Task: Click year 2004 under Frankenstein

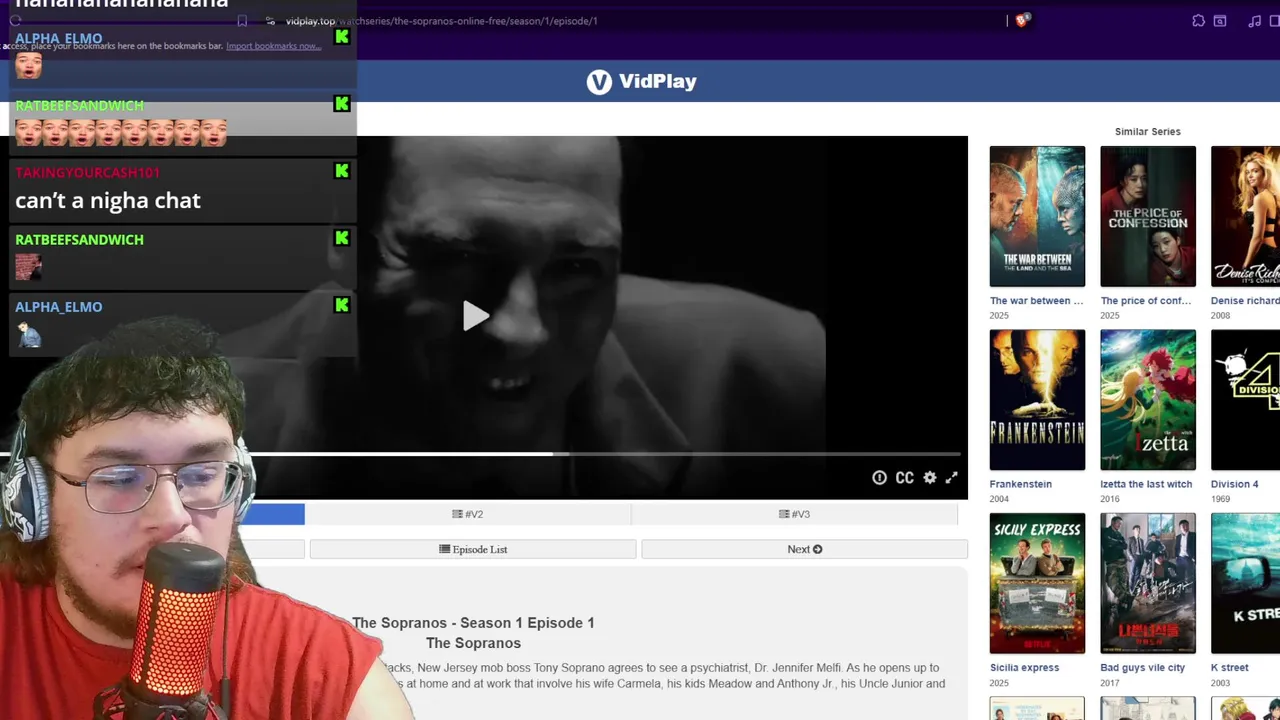Action: 999,499
